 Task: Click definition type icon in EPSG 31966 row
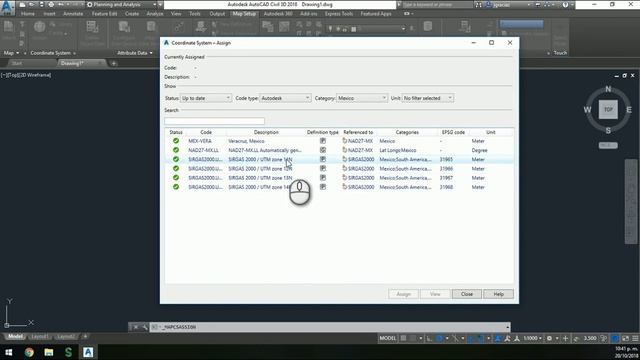[x=323, y=169]
